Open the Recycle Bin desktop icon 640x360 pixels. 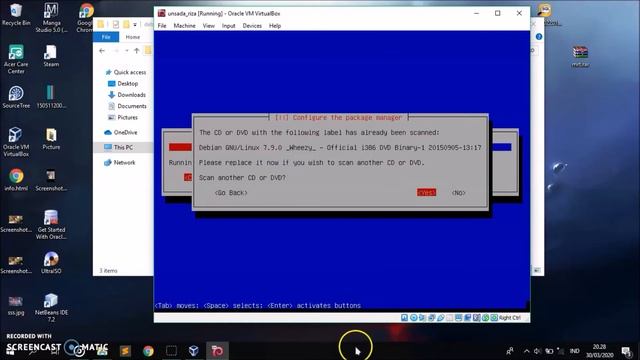pyautogui.click(x=16, y=15)
